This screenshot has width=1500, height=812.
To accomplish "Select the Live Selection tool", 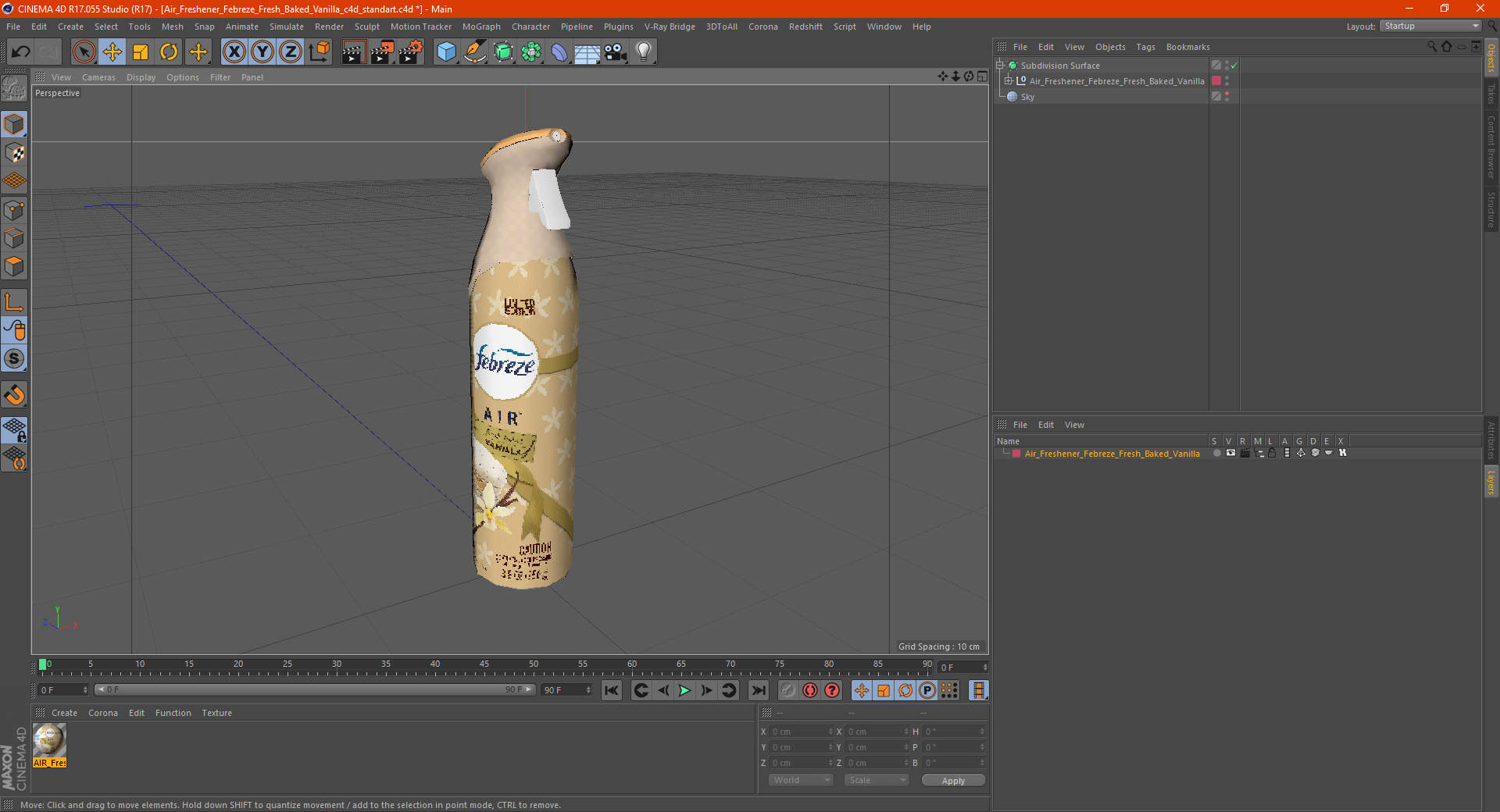I will click(x=84, y=52).
